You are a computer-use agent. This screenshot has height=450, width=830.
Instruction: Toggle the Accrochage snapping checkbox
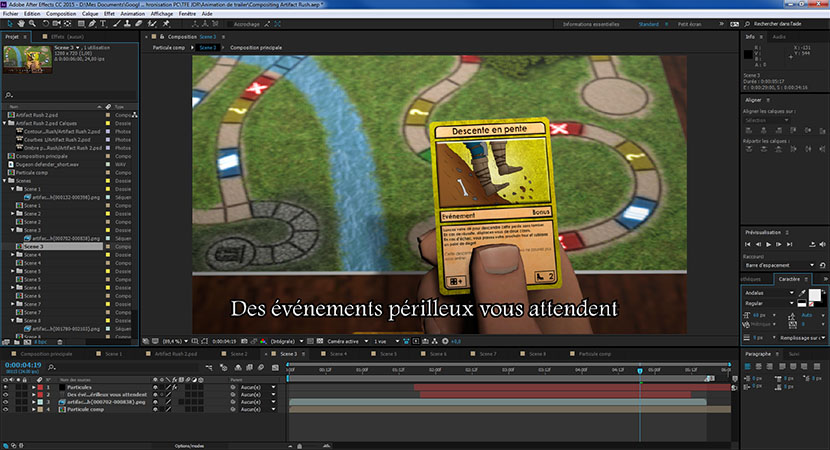coord(229,24)
